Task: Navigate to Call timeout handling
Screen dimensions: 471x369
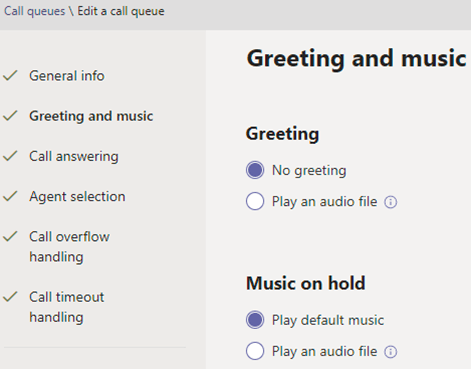Action: pyautogui.click(x=67, y=307)
